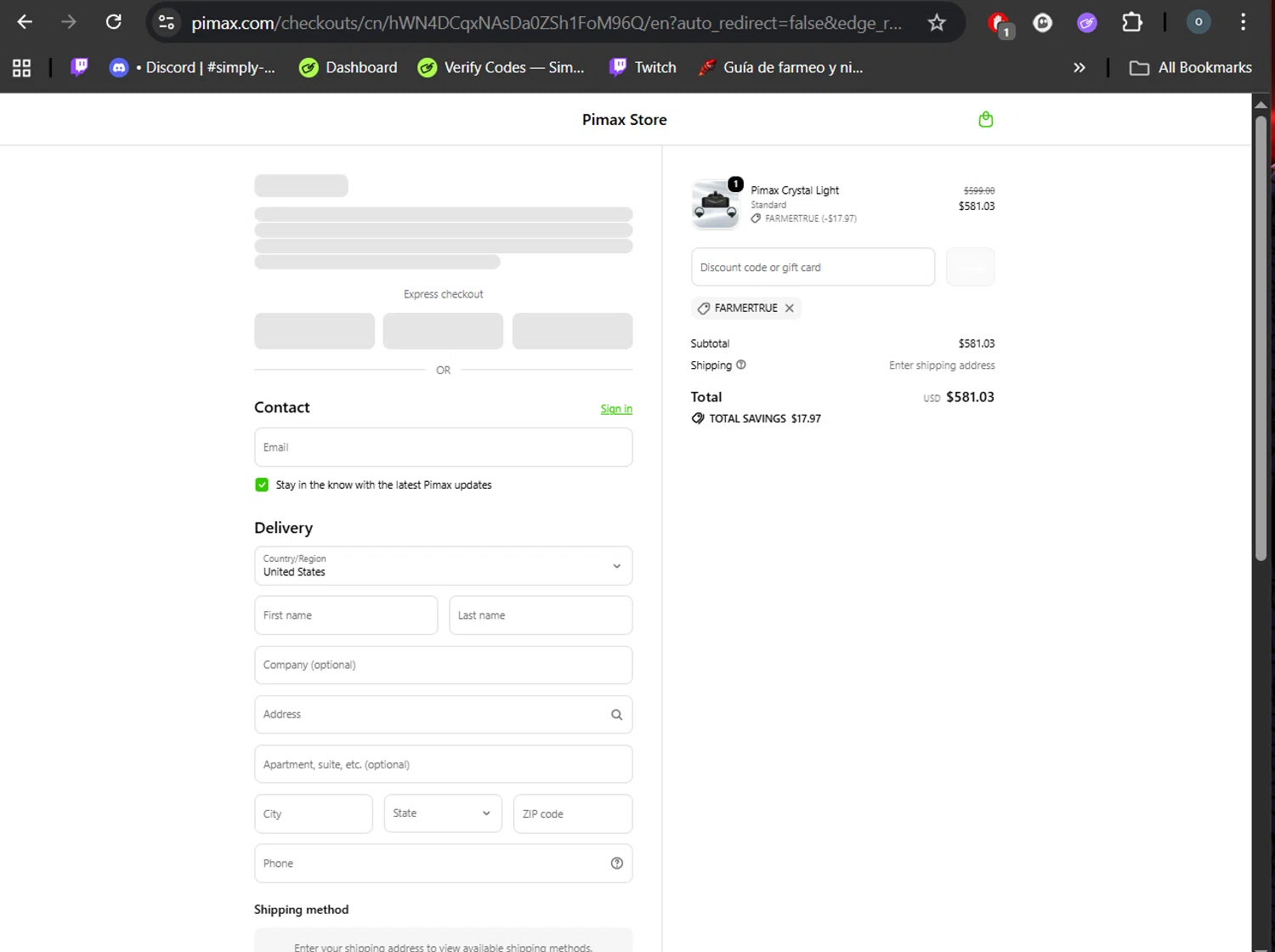Open the Twitch labeled bookmark
The width and height of the screenshot is (1275, 952).
tap(643, 68)
